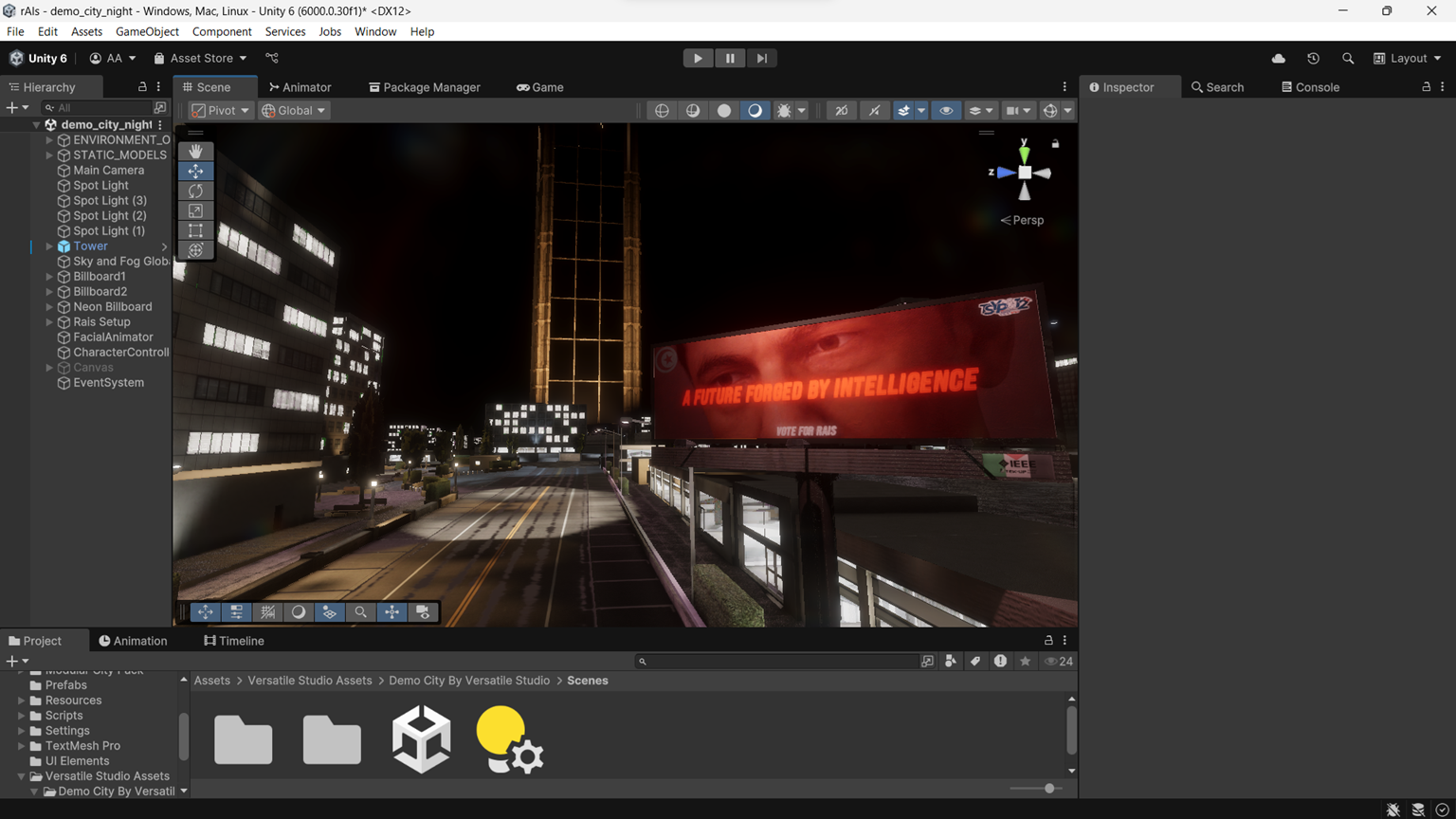Screen dimensions: 1456x819
Task: Select the Transform tool
Action: click(195, 250)
